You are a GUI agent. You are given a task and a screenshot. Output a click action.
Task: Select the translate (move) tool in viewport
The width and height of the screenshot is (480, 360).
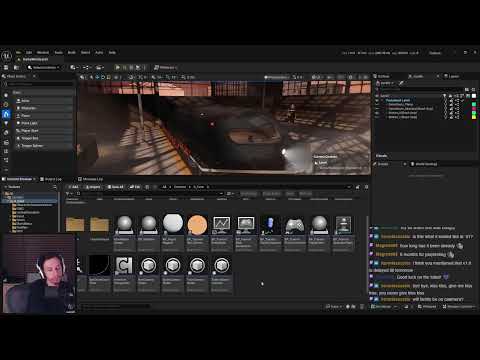coord(97,77)
